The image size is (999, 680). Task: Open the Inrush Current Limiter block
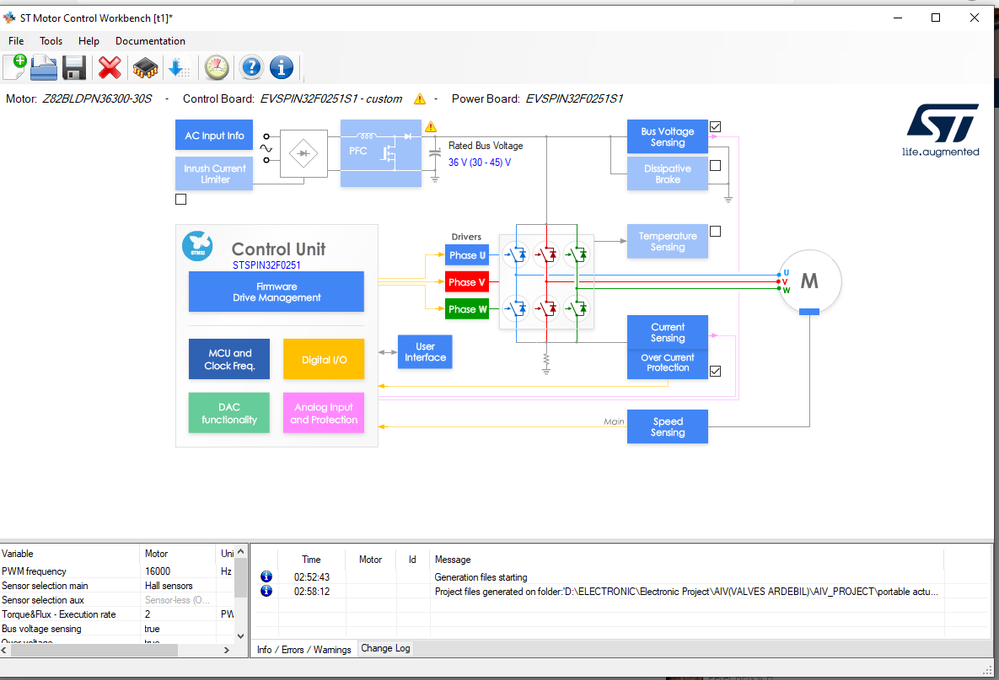(214, 173)
